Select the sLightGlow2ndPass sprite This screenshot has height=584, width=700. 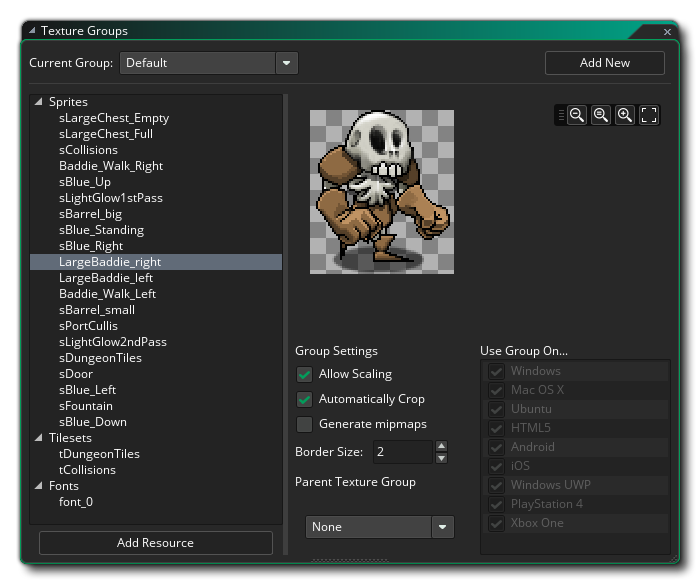pos(156,342)
